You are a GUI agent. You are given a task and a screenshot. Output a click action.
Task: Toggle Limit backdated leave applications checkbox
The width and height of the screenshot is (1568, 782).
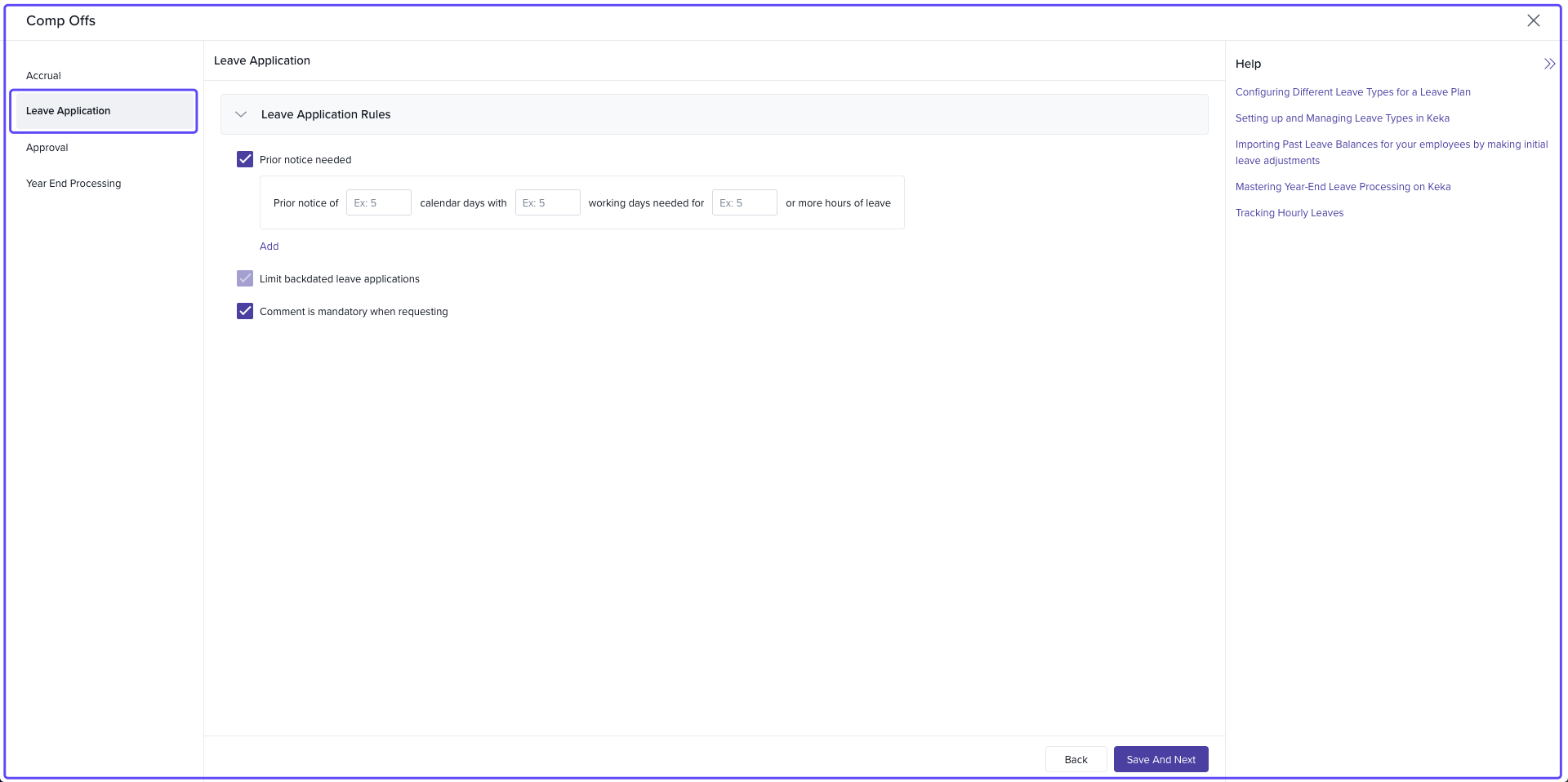tap(245, 278)
